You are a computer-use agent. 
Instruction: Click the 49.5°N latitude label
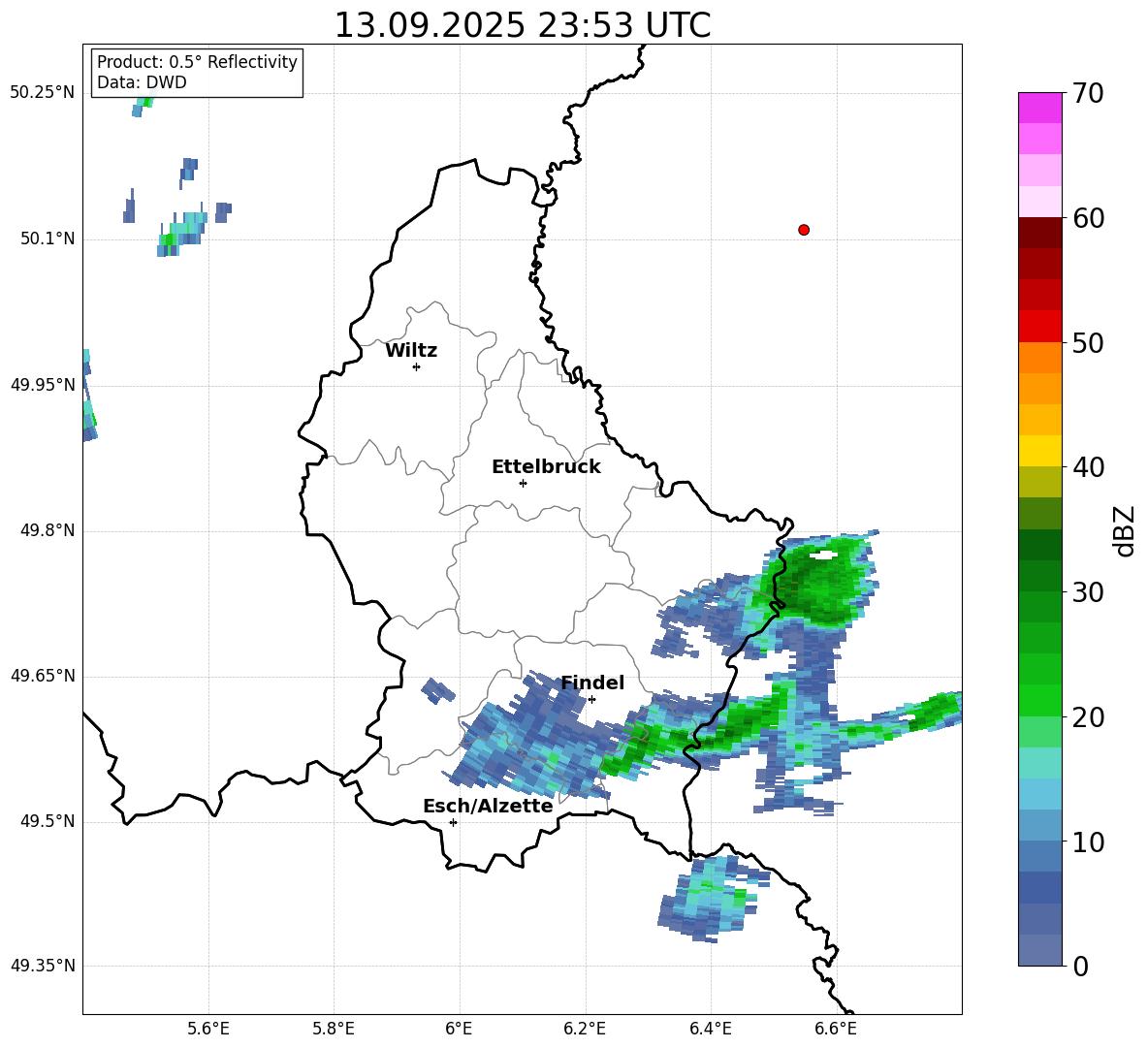pos(48,821)
